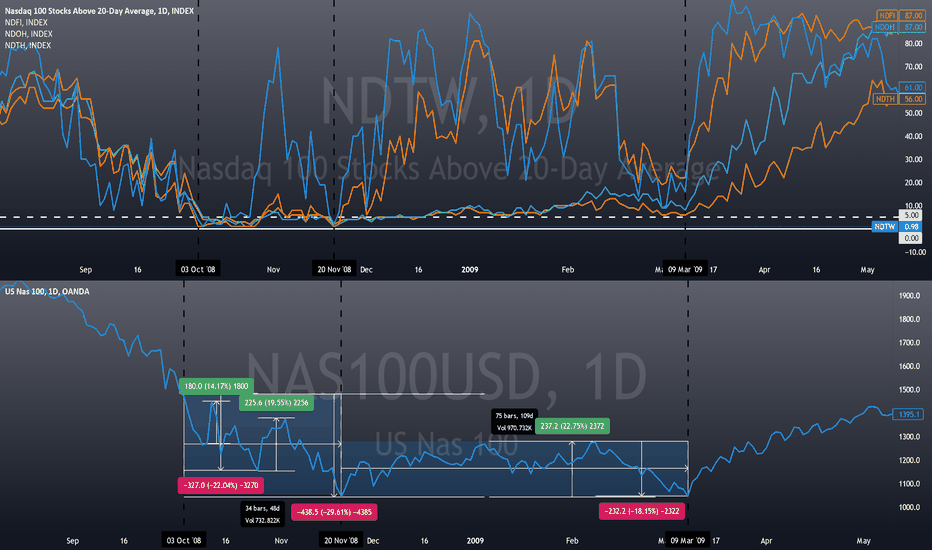The height and width of the screenshot is (550, 932).
Task: Click the 1900.0 value on lower price scale
Action: click(x=909, y=296)
